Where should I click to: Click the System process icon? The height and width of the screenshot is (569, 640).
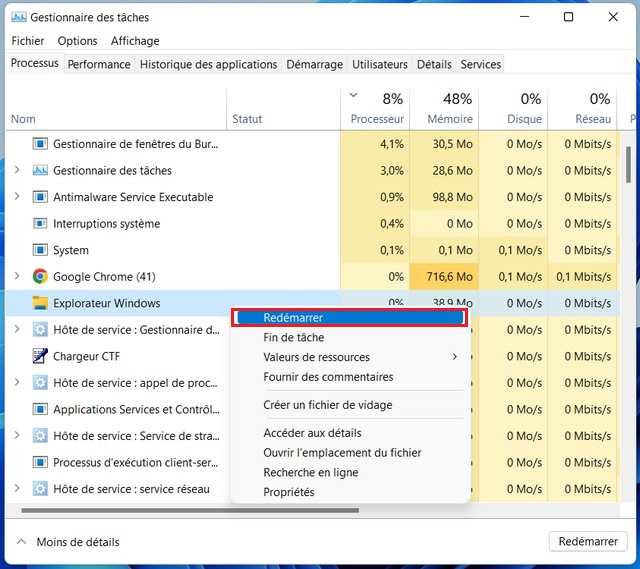coord(40,250)
